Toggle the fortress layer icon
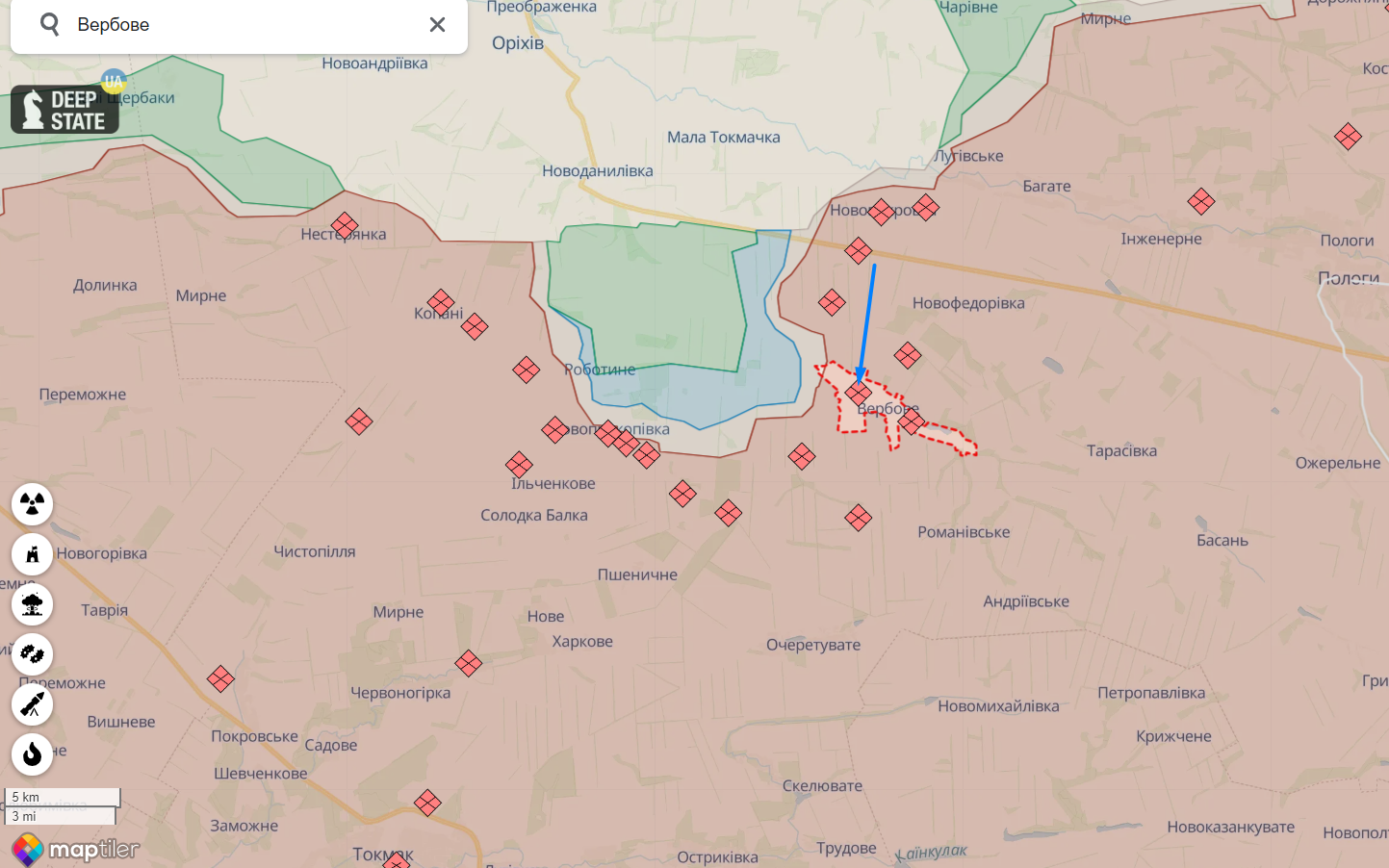 coord(32,554)
